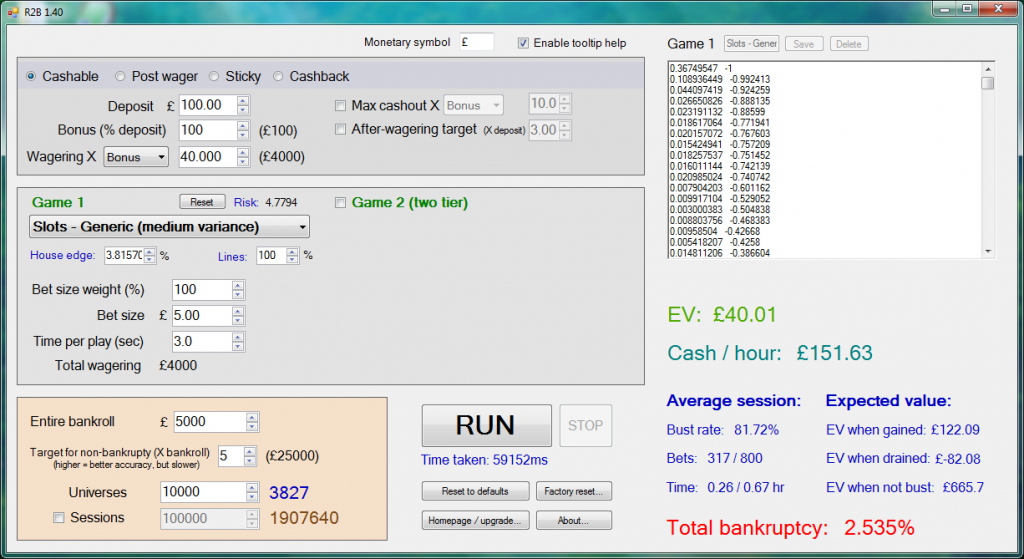Screen dimensions: 1024x559
Task: Enable Game 2 (two tier) checkbox
Action: click(340, 202)
